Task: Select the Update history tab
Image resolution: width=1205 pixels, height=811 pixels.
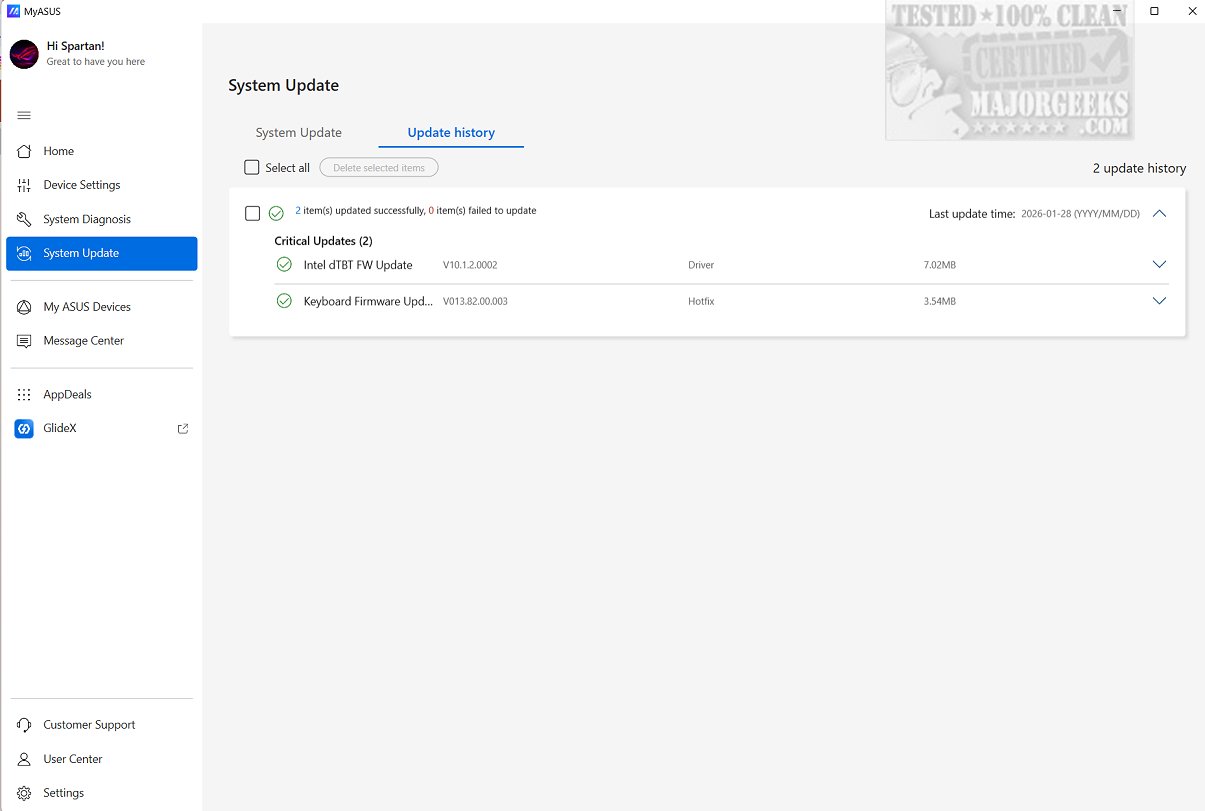Action: point(451,132)
